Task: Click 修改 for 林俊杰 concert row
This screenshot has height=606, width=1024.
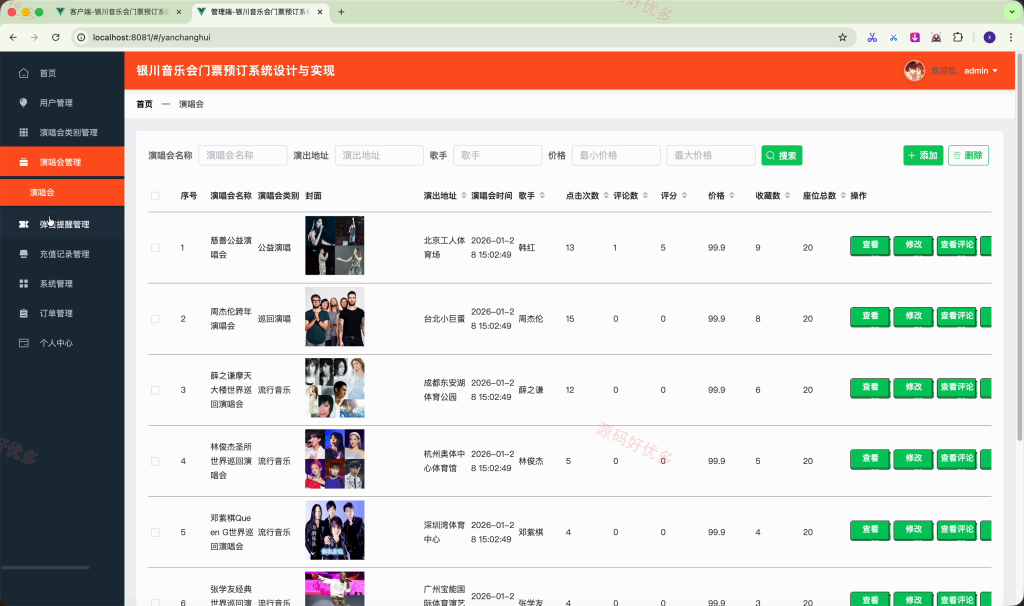Action: point(913,458)
